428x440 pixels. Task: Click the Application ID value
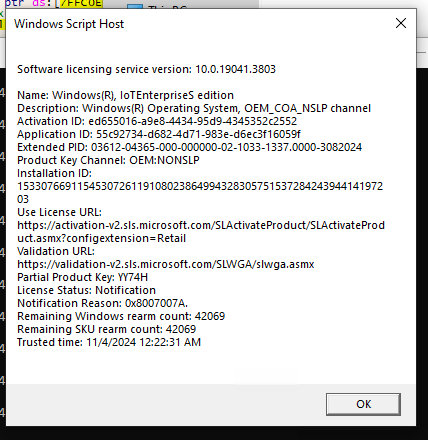(198, 134)
